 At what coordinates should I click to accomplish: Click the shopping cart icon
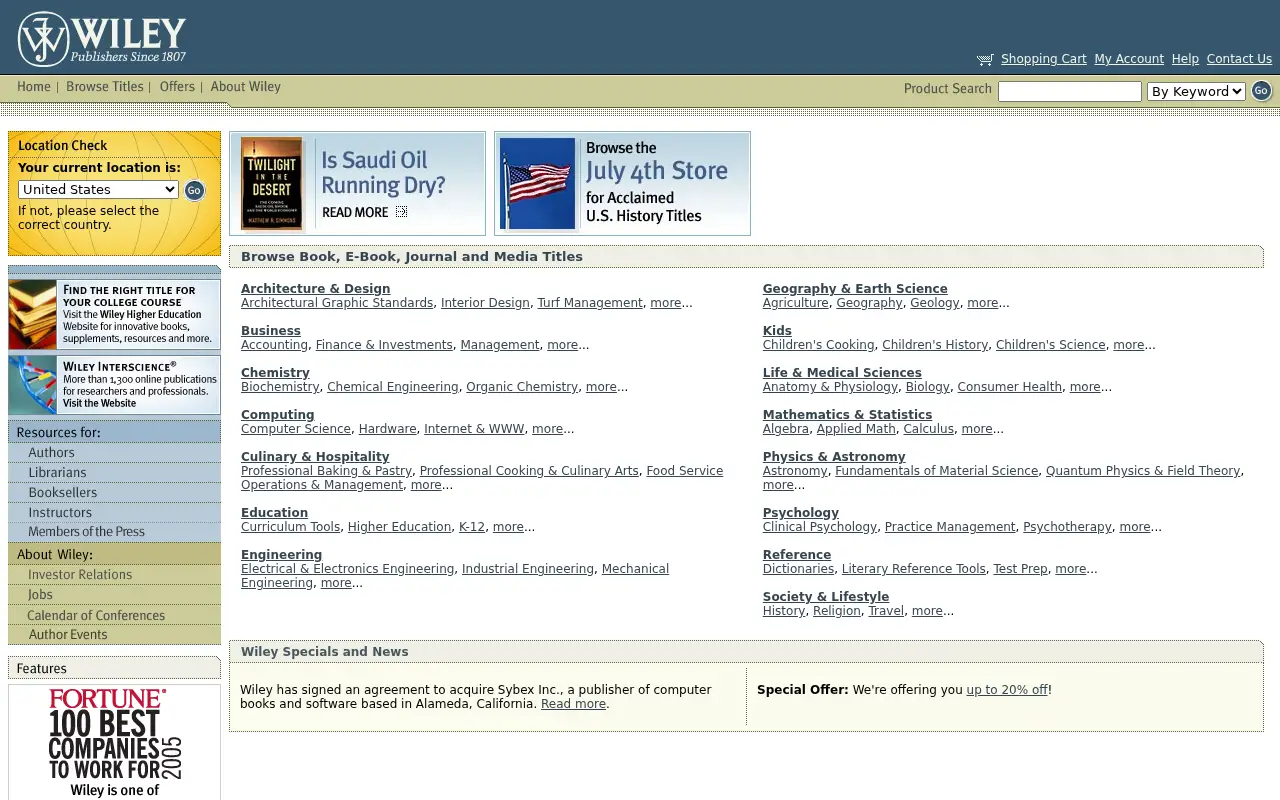(x=985, y=60)
